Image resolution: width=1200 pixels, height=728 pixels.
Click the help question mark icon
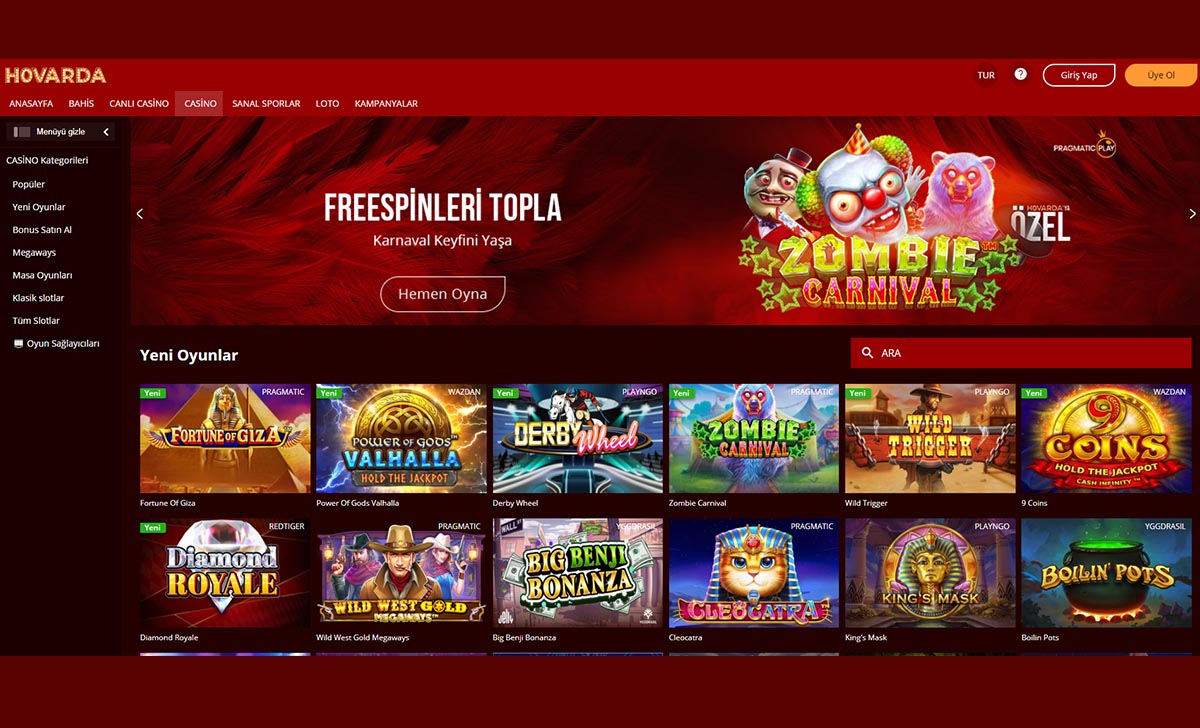tap(1020, 74)
